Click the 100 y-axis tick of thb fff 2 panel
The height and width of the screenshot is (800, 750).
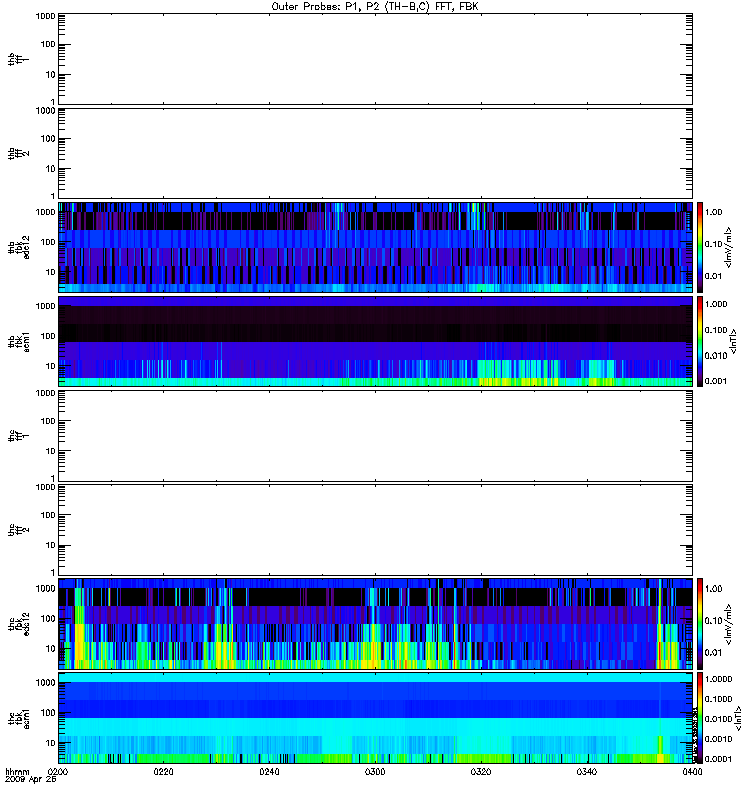pos(48,139)
